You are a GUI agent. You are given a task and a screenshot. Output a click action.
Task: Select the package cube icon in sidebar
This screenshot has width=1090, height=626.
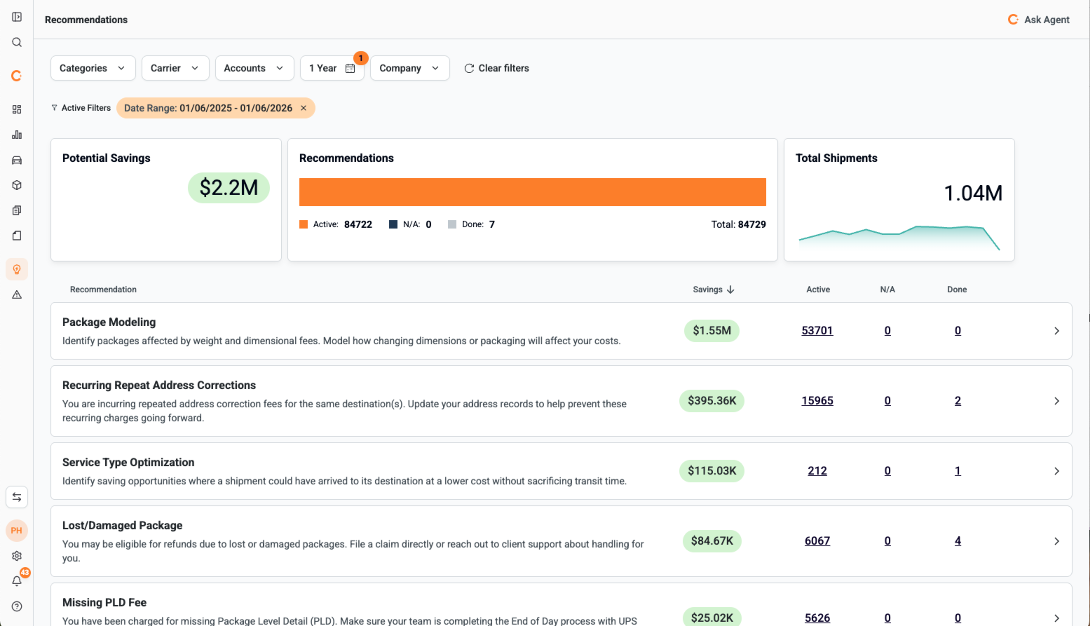pyautogui.click(x=16, y=185)
